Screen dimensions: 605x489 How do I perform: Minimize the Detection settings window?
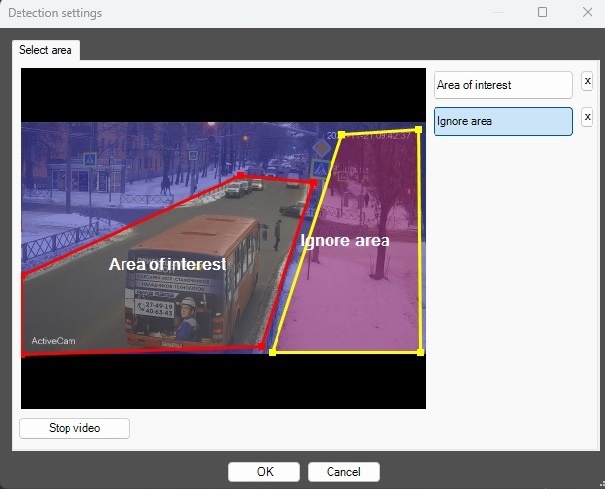pyautogui.click(x=497, y=13)
